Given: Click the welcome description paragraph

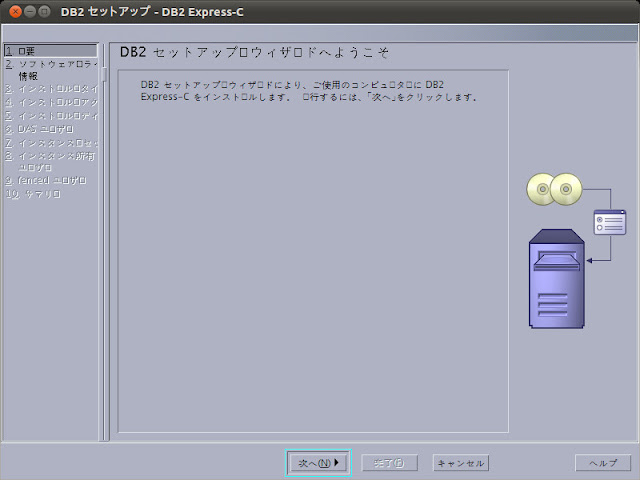Looking at the screenshot, I should 309,91.
